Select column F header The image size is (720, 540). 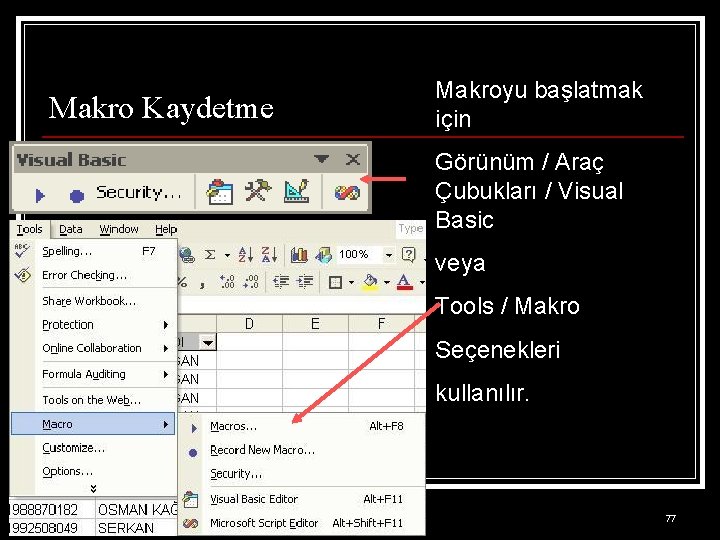click(x=381, y=324)
